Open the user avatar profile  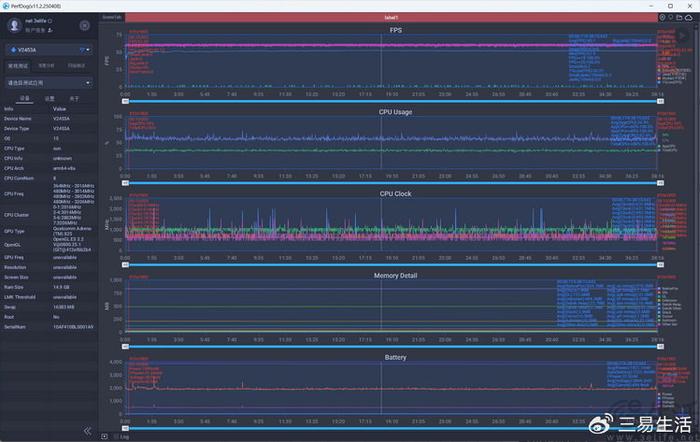point(14,25)
